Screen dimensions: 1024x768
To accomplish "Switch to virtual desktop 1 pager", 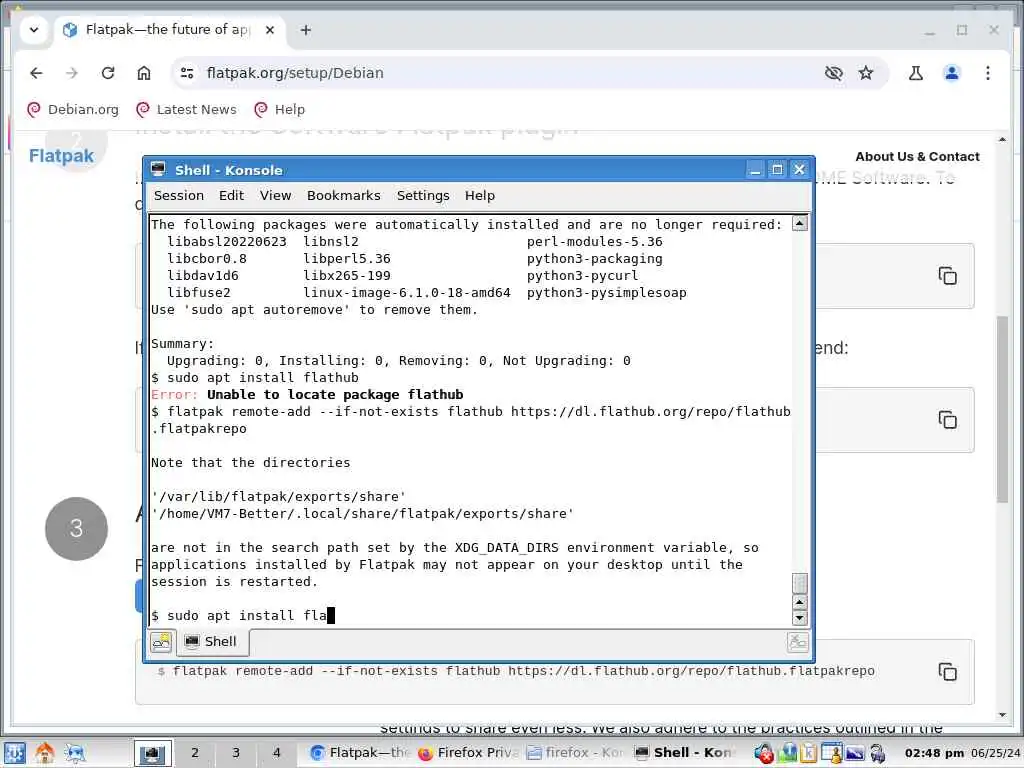I will [x=153, y=753].
